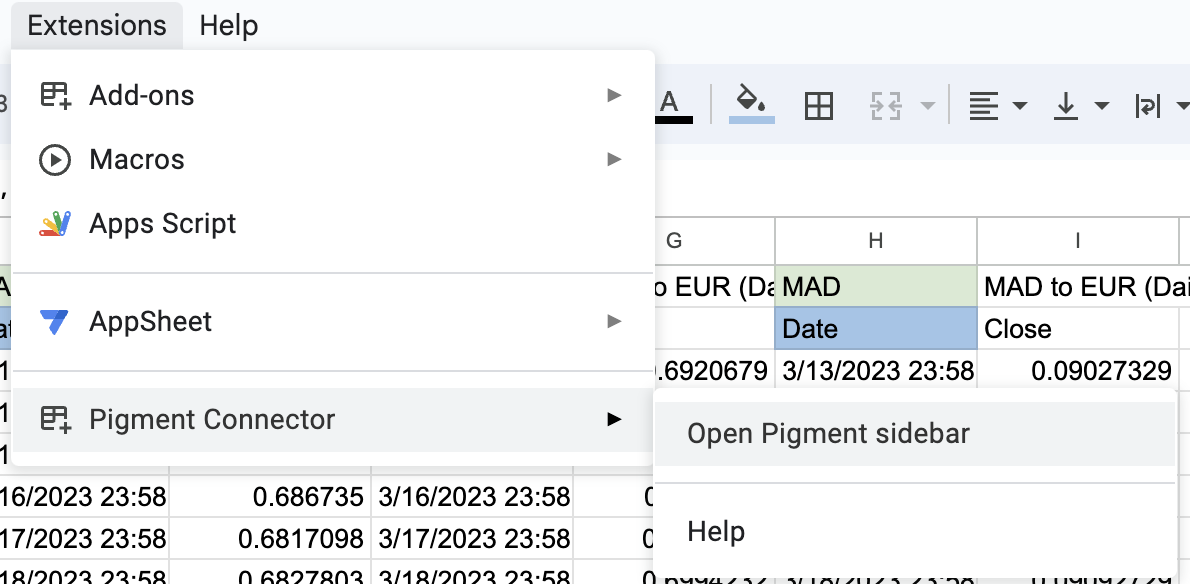The image size is (1190, 584).
Task: Select column G header
Action: [x=674, y=241]
